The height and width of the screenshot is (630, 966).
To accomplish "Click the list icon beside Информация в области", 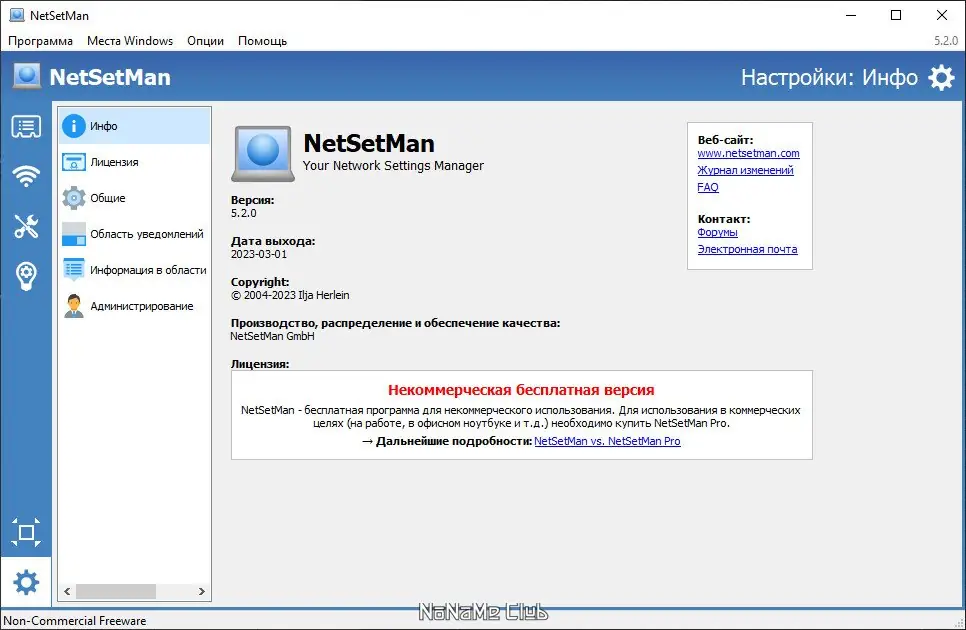I will (x=74, y=270).
